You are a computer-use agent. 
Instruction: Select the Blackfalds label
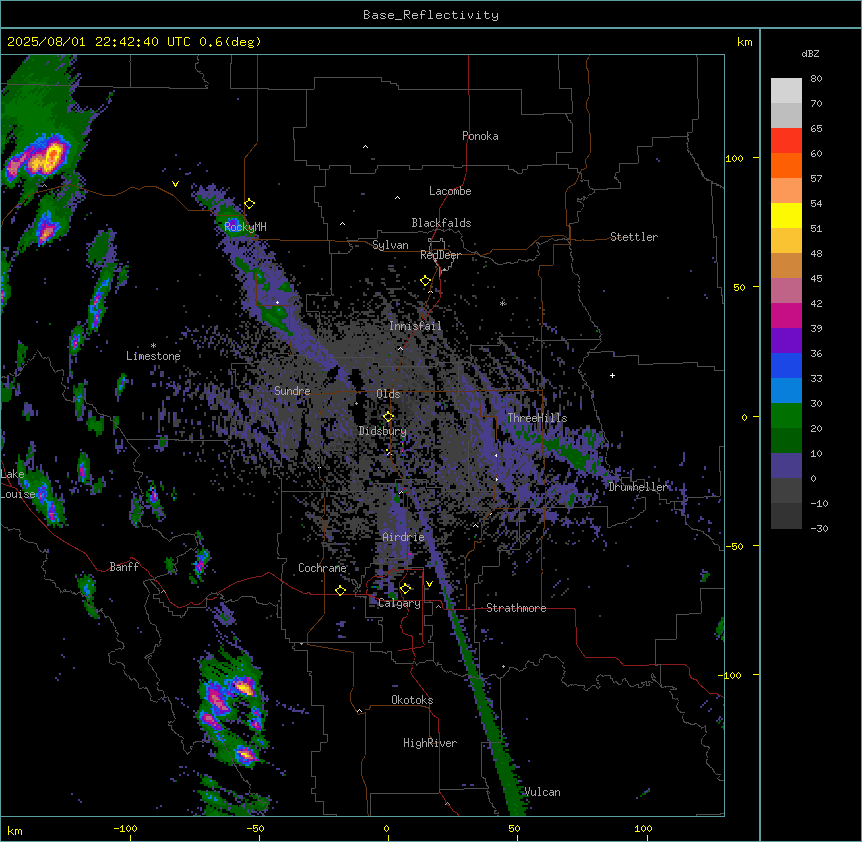[x=441, y=223]
